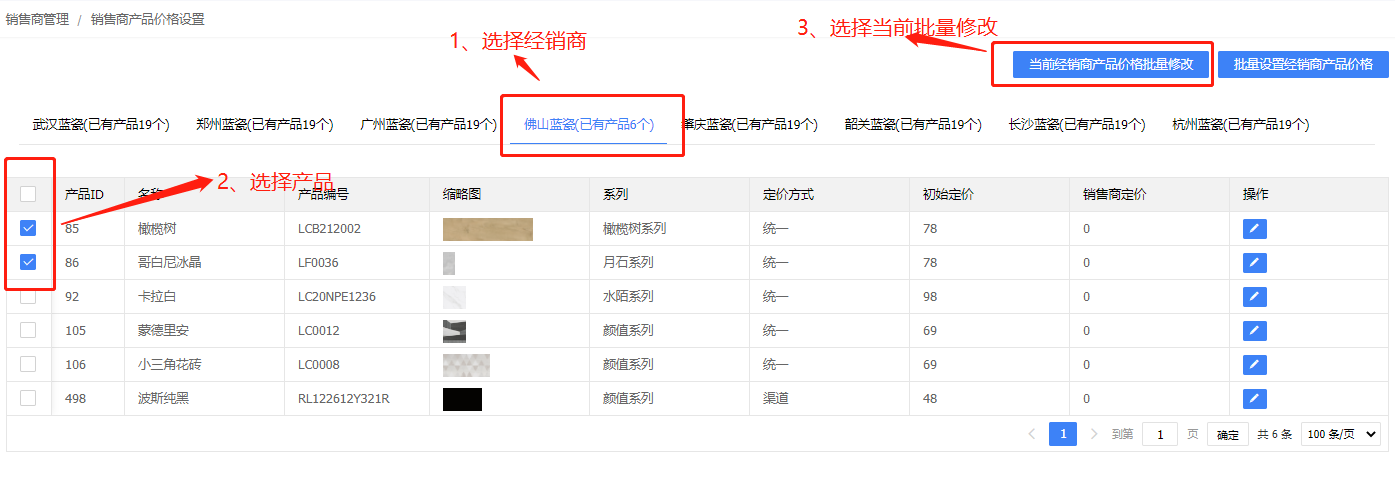Edit price for product 波斯纯黑

(x=1254, y=399)
